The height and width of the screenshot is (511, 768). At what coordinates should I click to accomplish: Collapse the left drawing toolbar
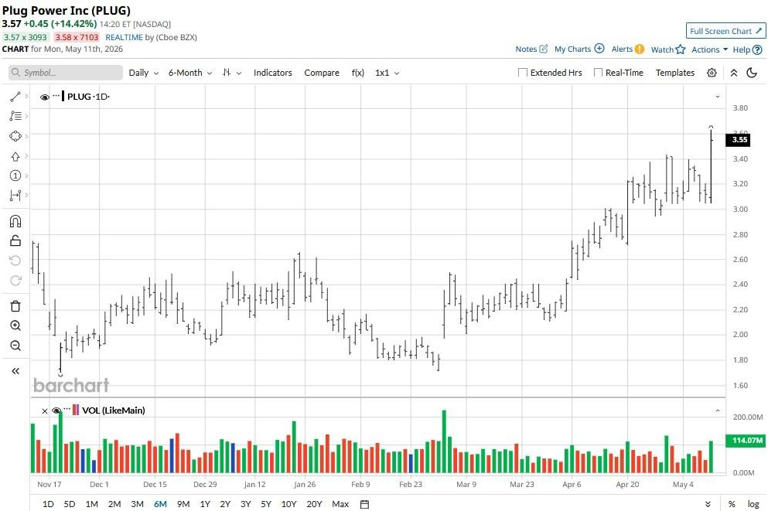tap(15, 371)
